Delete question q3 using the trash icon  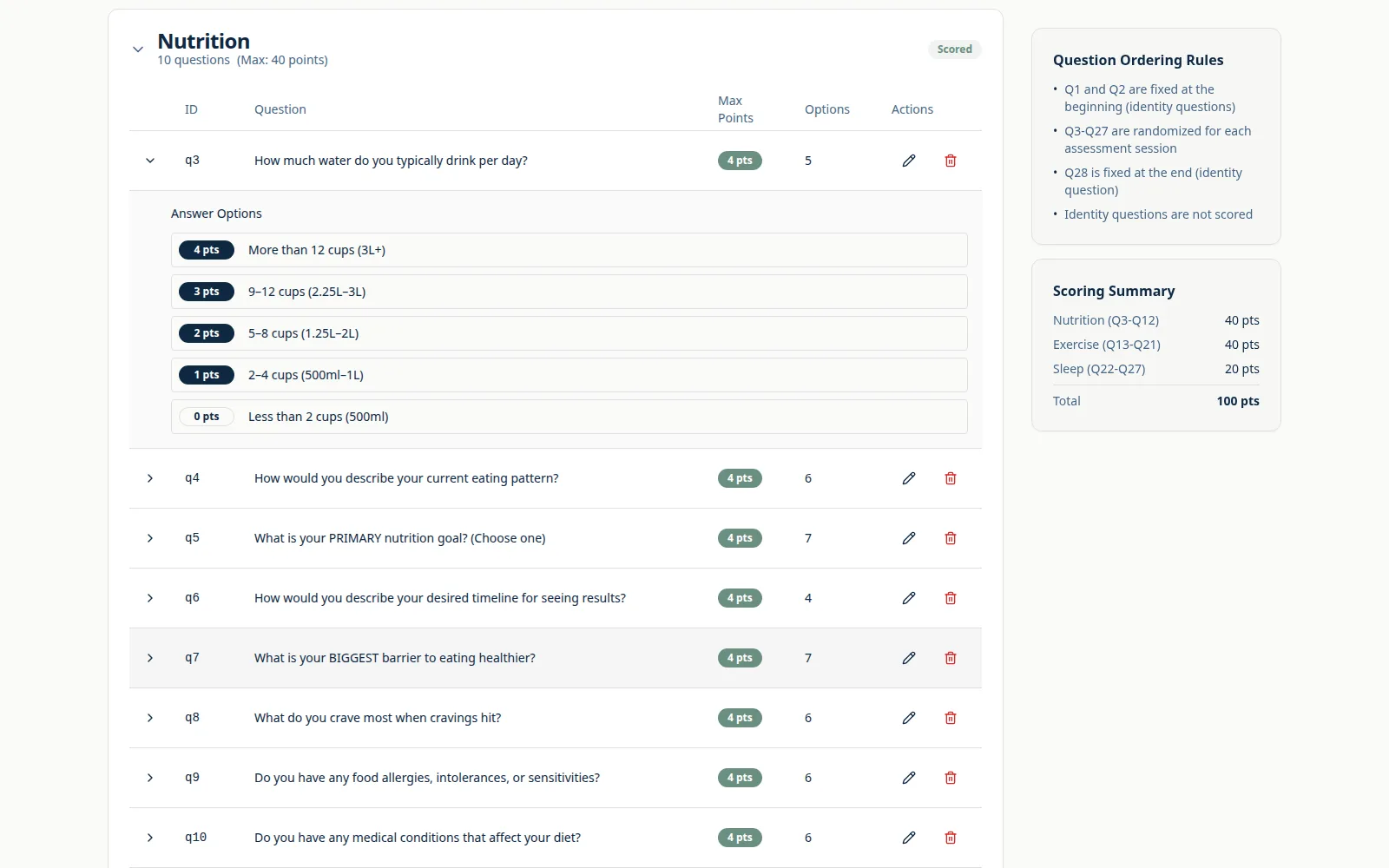pyautogui.click(x=951, y=161)
